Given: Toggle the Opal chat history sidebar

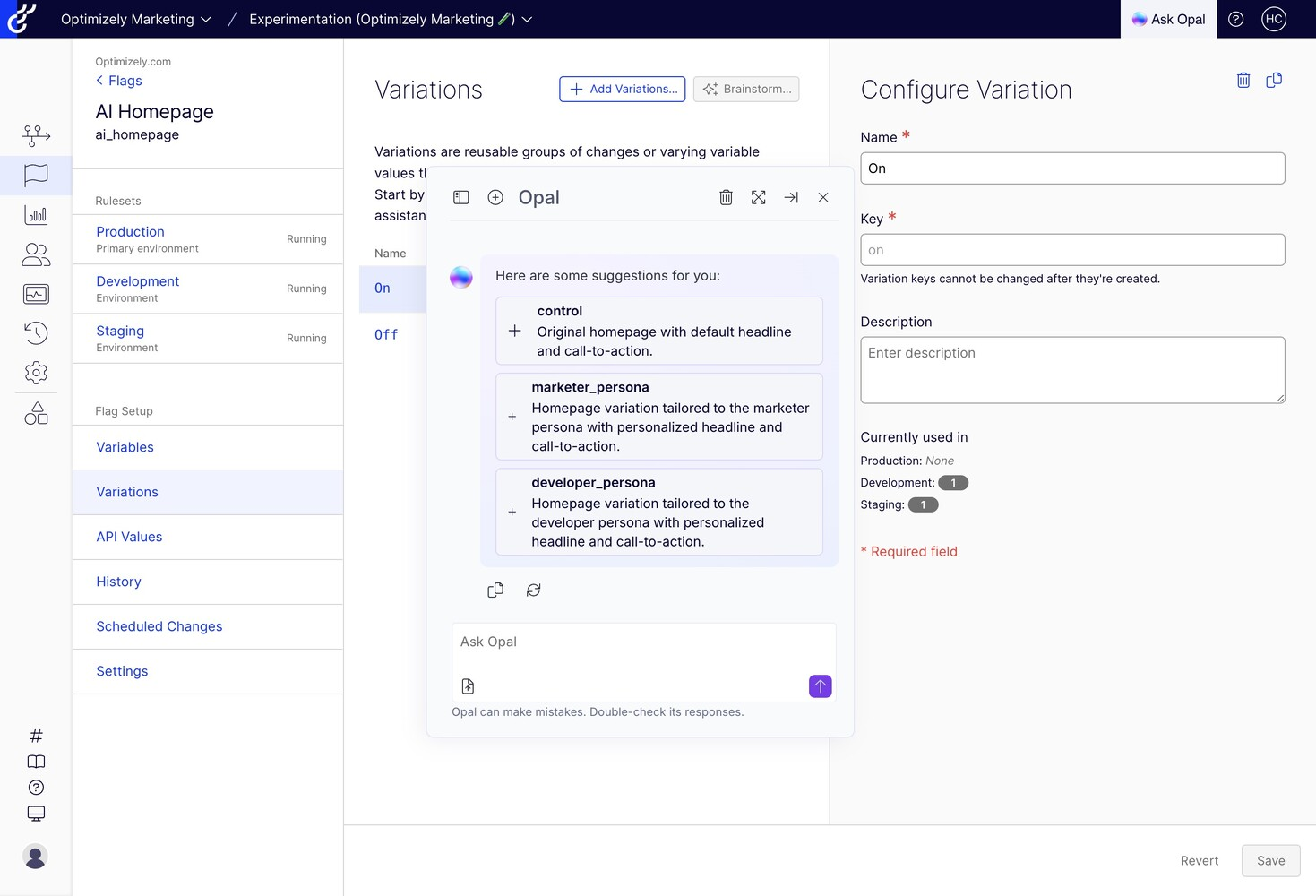Looking at the screenshot, I should click(461, 197).
